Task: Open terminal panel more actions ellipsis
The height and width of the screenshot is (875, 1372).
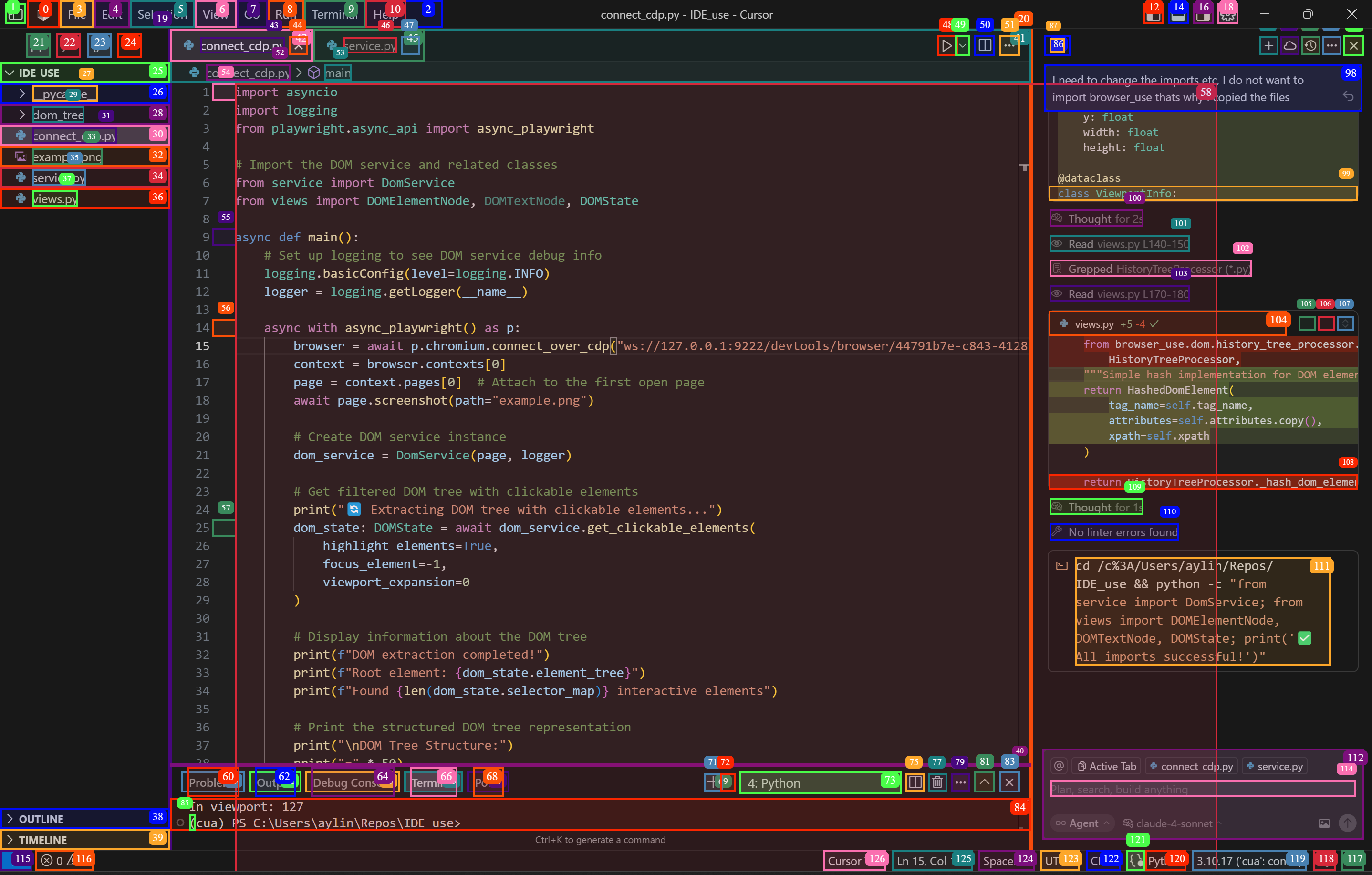Action: click(x=960, y=782)
